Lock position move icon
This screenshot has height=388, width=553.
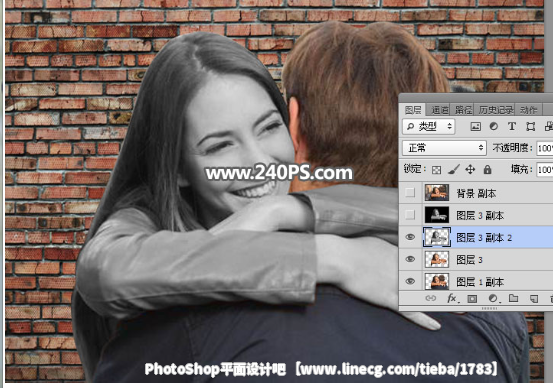coord(470,170)
